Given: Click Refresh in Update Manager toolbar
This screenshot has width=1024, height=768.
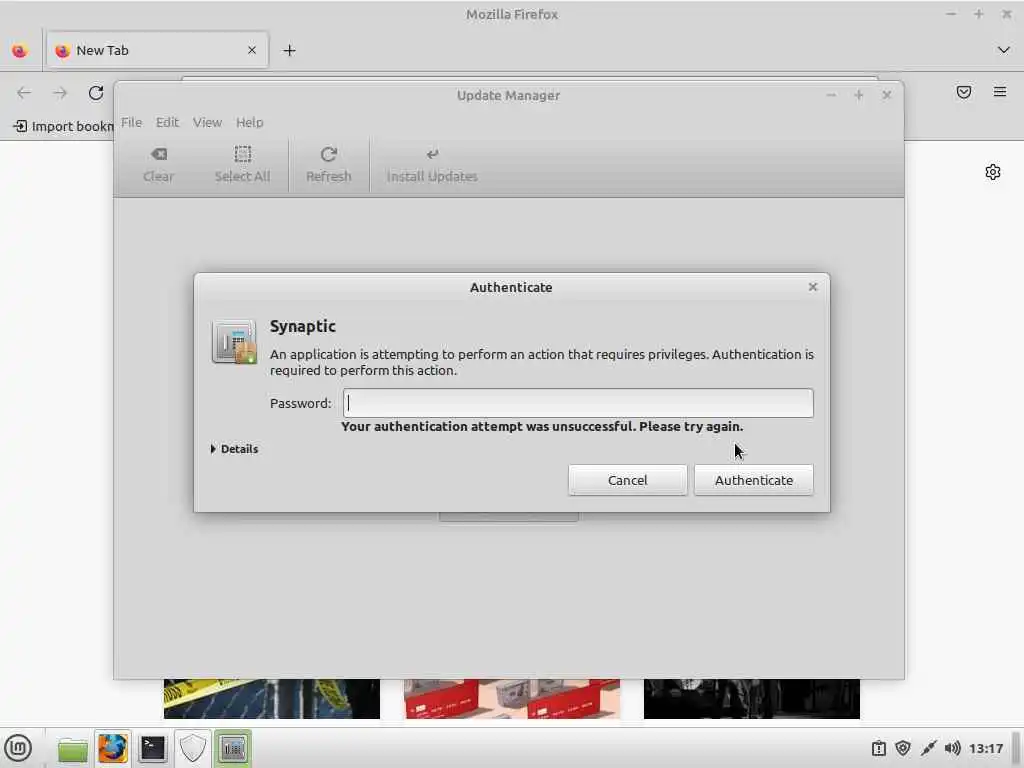Looking at the screenshot, I should coord(328,165).
